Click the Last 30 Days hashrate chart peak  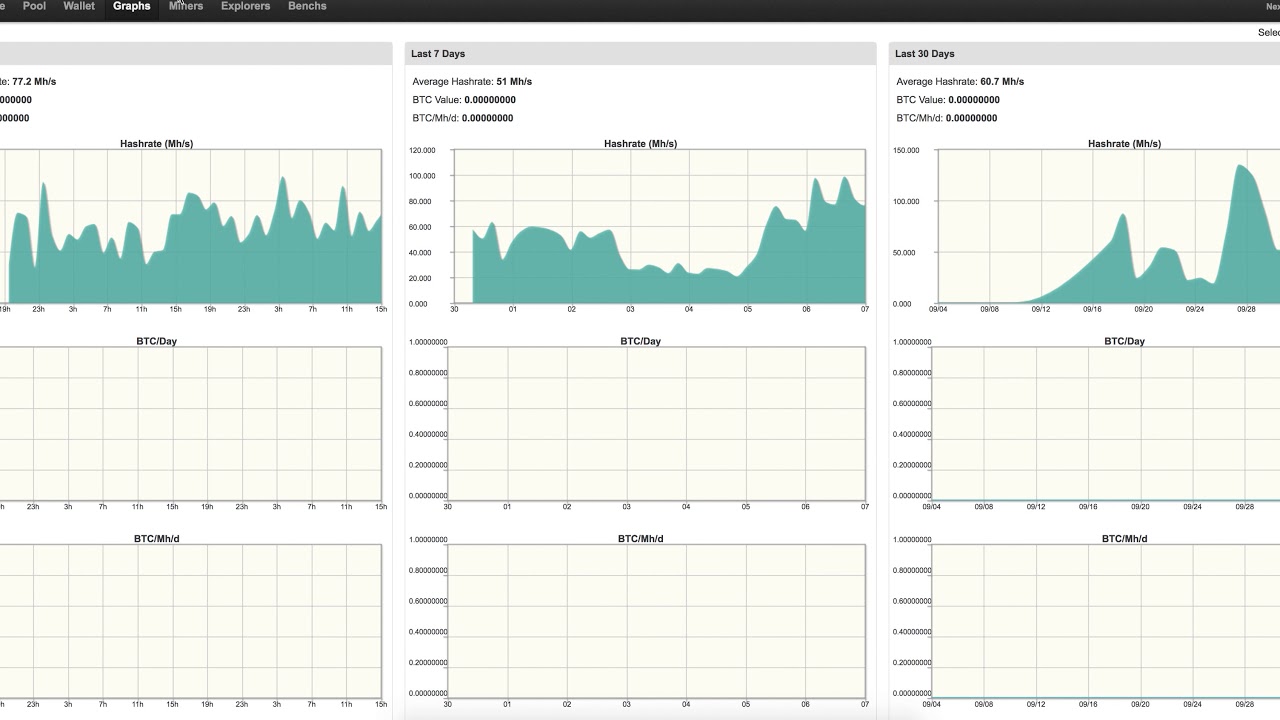pyautogui.click(x=1241, y=166)
